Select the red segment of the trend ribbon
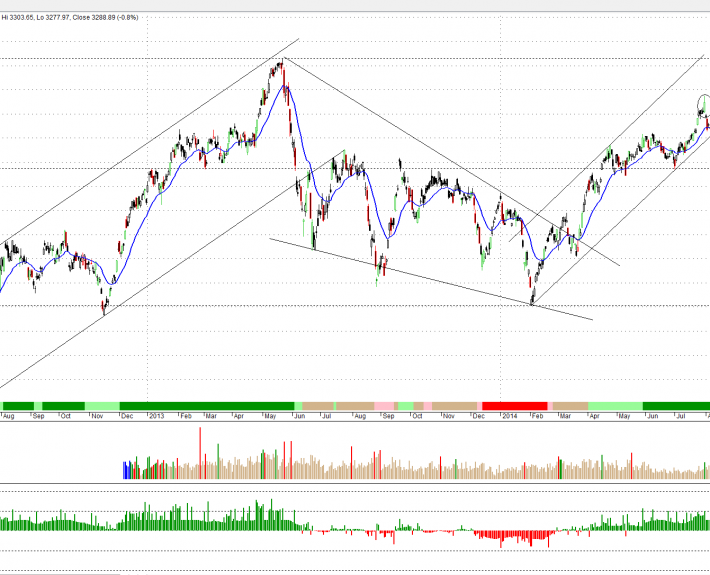This screenshot has height=575, width=710. [x=516, y=404]
